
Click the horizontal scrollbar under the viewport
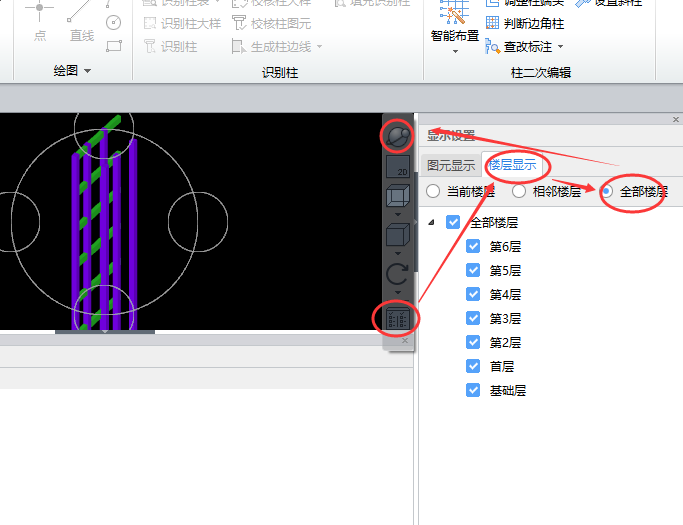(x=105, y=332)
